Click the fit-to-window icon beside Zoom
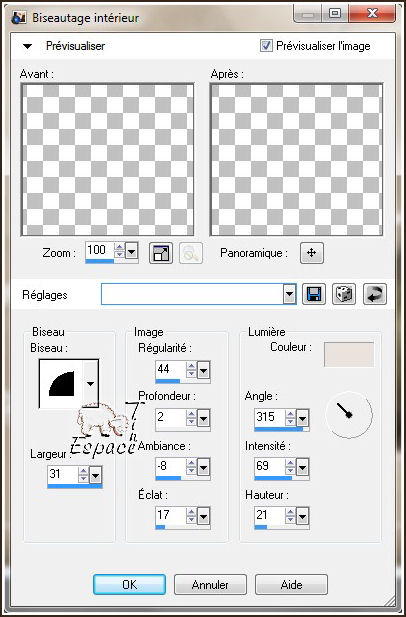The height and width of the screenshot is (617, 406). [x=161, y=253]
